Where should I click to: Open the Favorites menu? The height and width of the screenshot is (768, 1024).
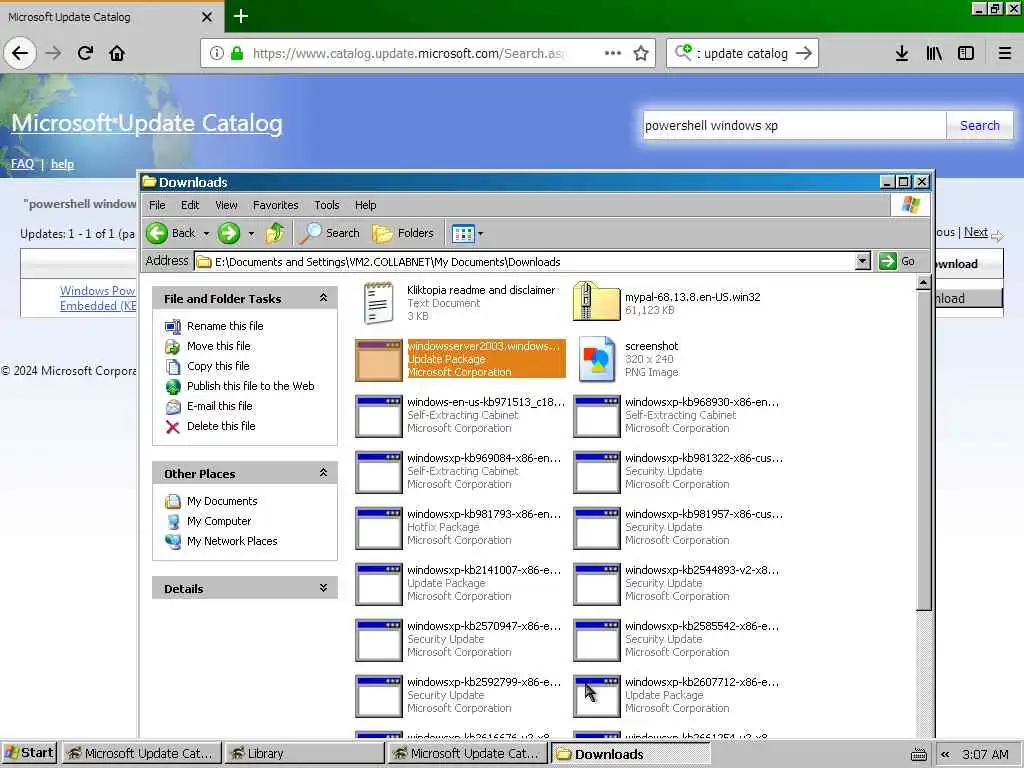pos(276,205)
